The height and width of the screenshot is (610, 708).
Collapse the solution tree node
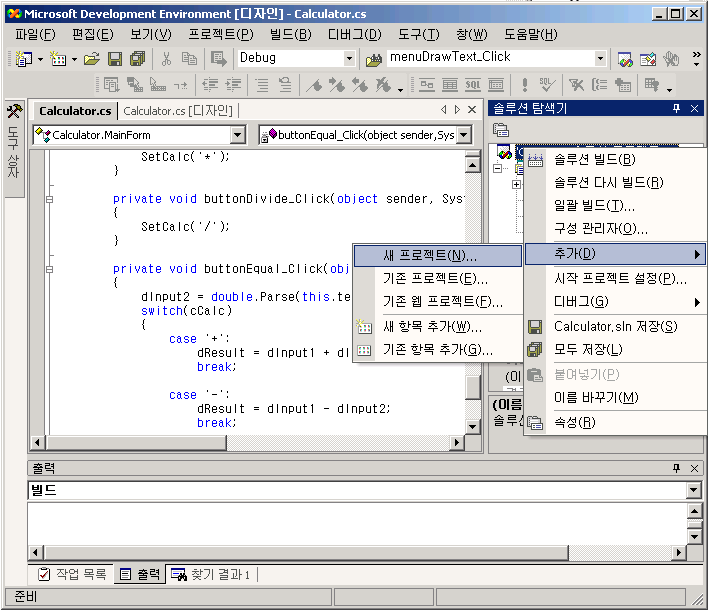coord(497,168)
